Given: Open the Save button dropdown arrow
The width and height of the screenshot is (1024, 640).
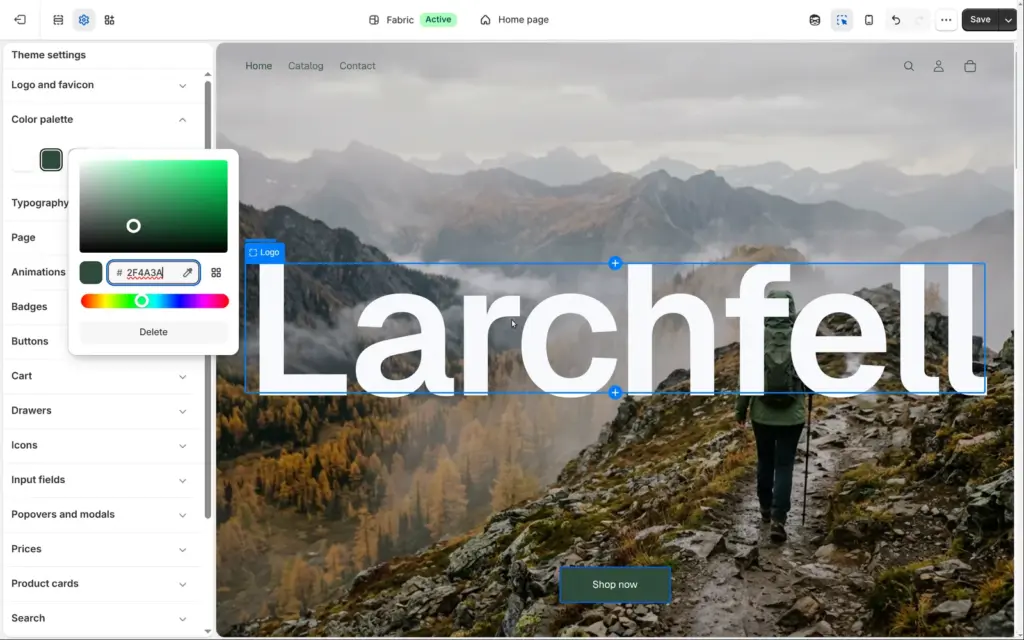Looking at the screenshot, I should click(x=1008, y=20).
